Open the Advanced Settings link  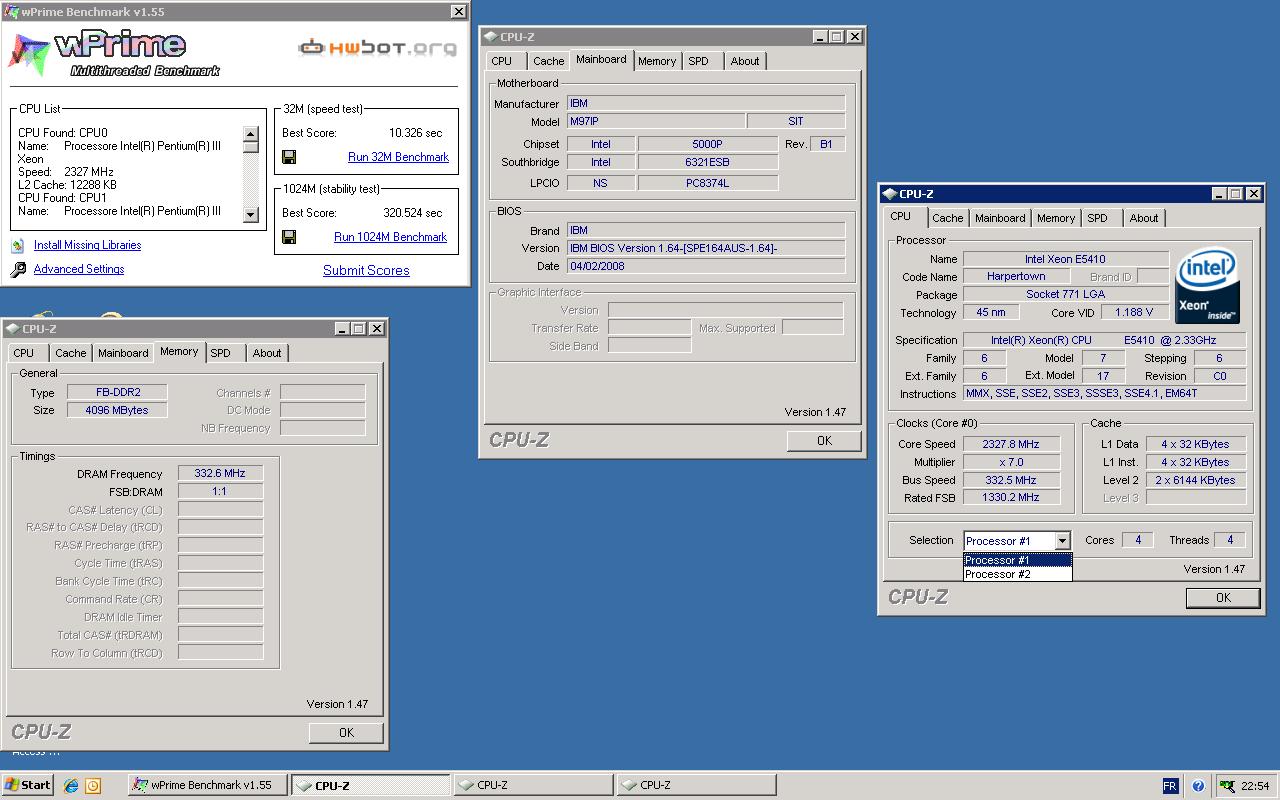pyautogui.click(x=79, y=269)
